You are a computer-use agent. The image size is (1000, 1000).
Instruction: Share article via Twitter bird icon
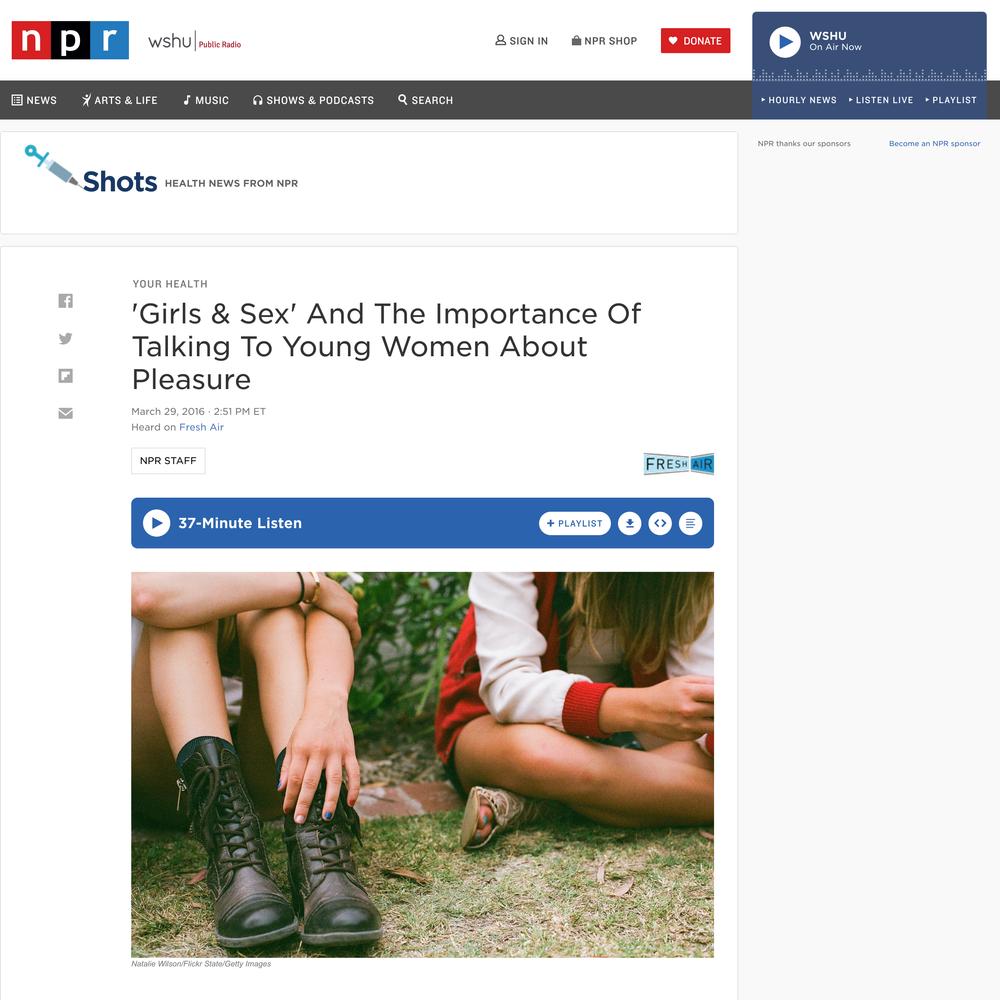click(66, 338)
